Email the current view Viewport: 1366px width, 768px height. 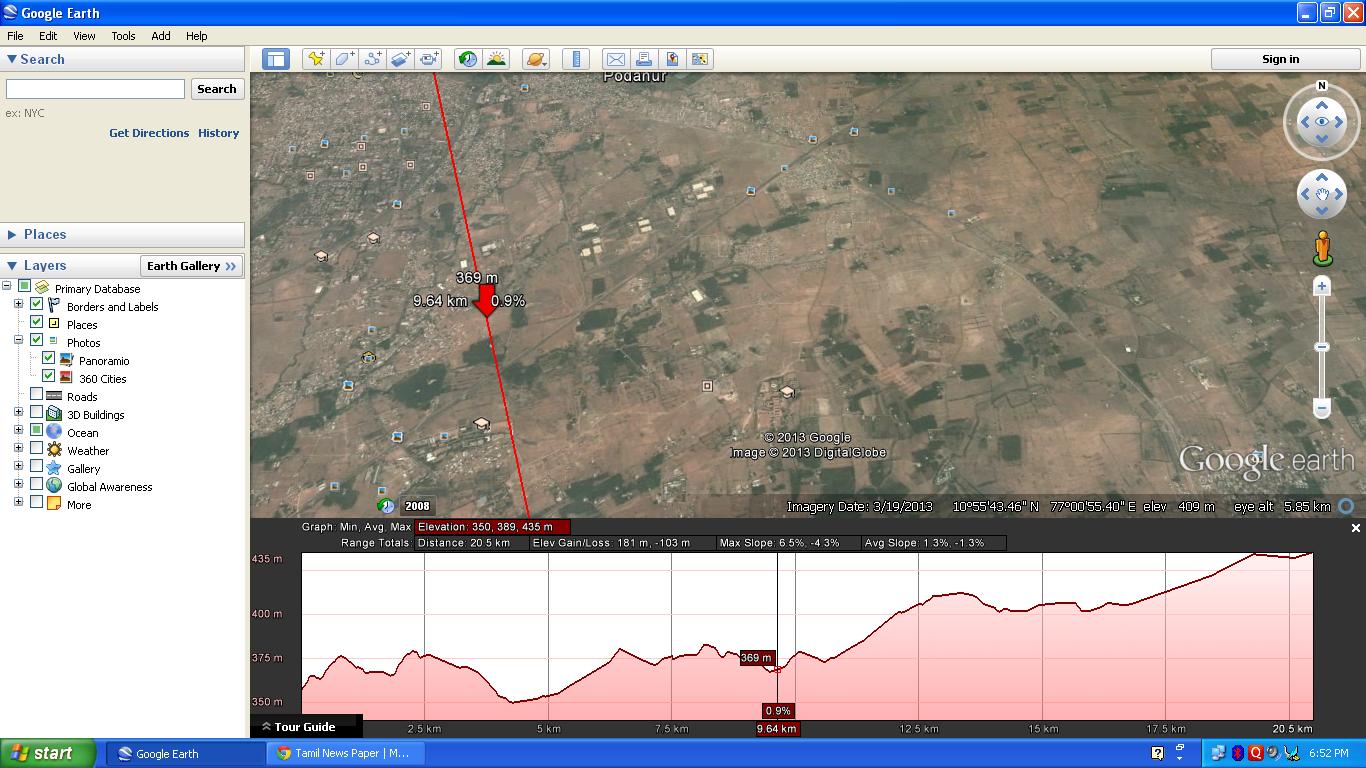click(615, 59)
